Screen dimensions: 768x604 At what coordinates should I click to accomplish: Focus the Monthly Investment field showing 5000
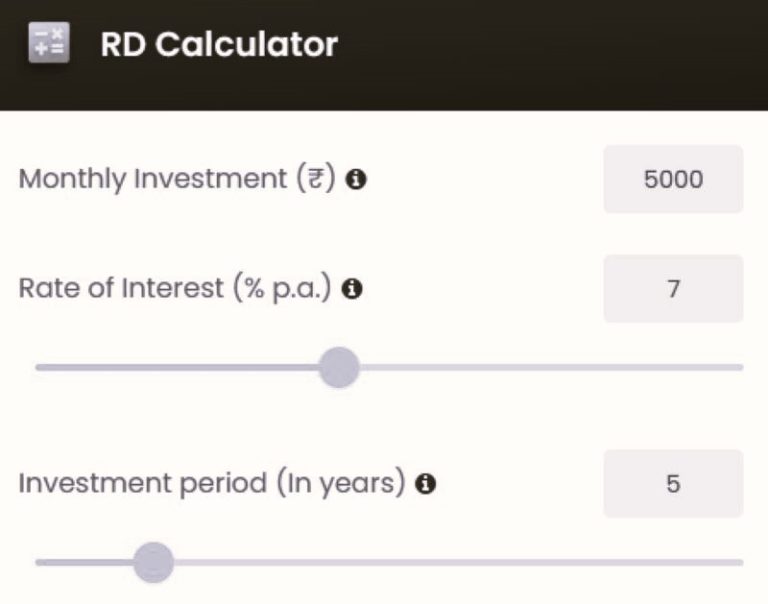pyautogui.click(x=673, y=180)
